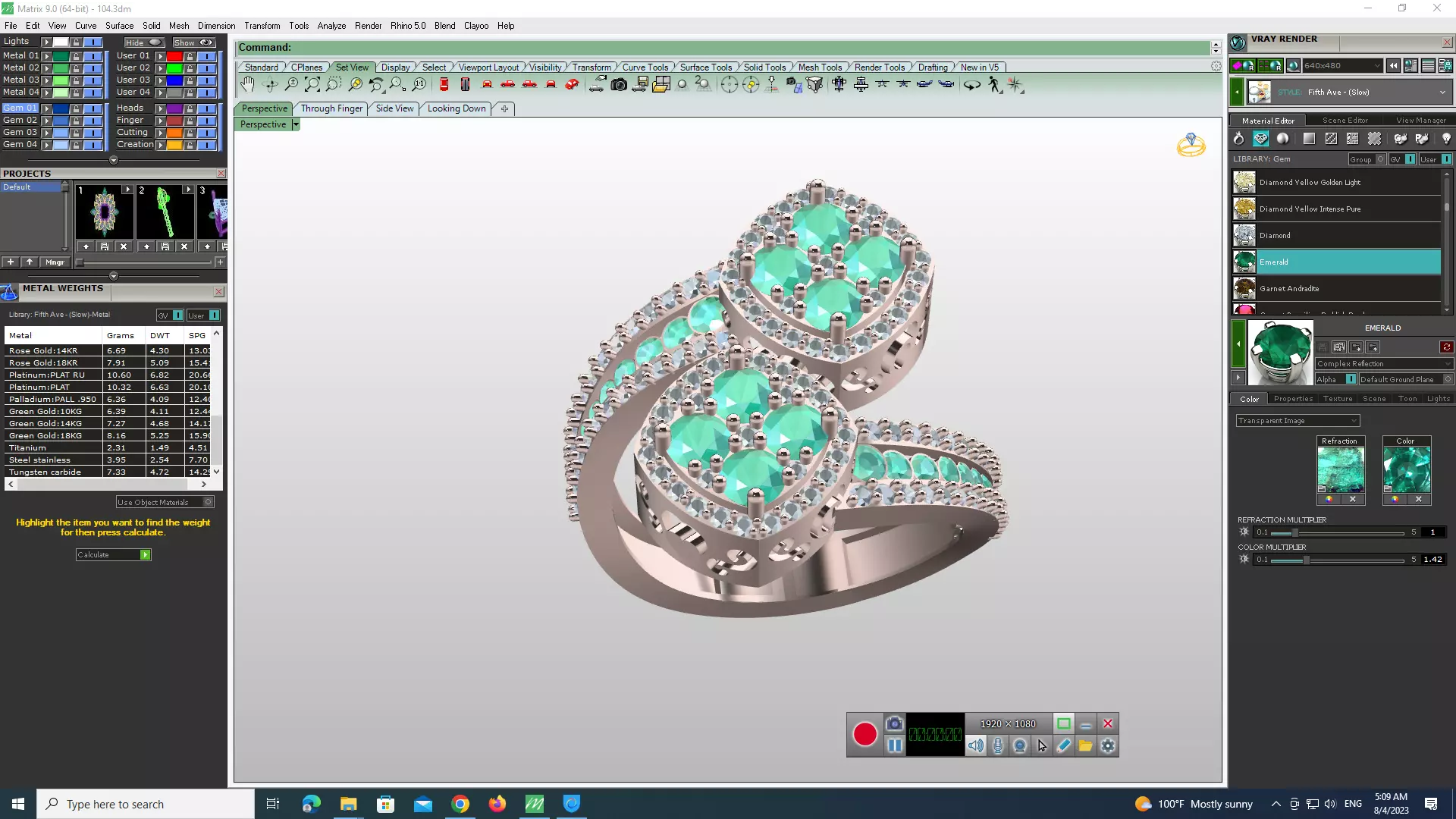Click the camera icon in Set View toolbar
1456x819 pixels.
tap(619, 85)
